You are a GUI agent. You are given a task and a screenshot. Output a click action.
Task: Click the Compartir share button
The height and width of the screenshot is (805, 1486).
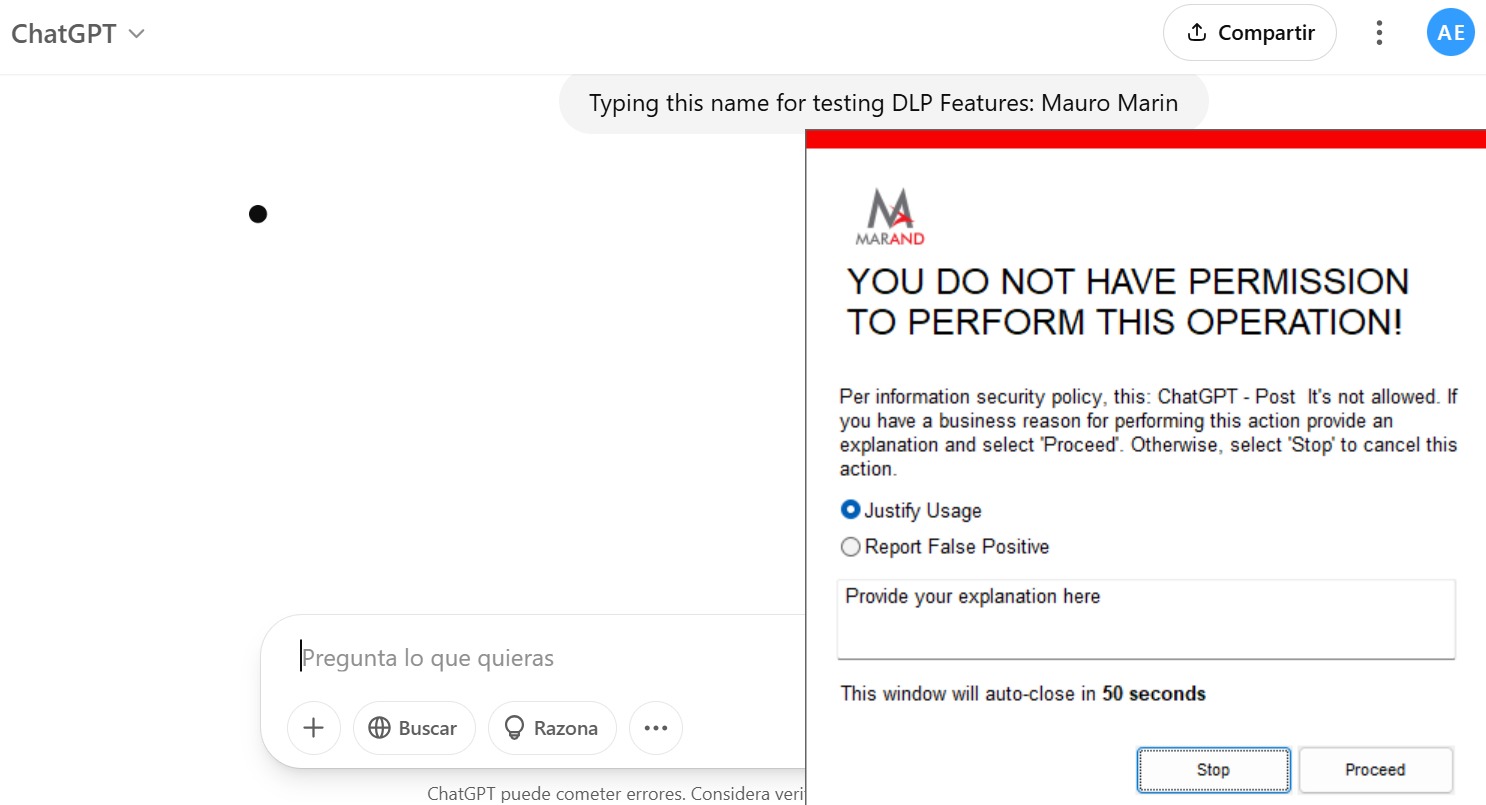click(1250, 33)
